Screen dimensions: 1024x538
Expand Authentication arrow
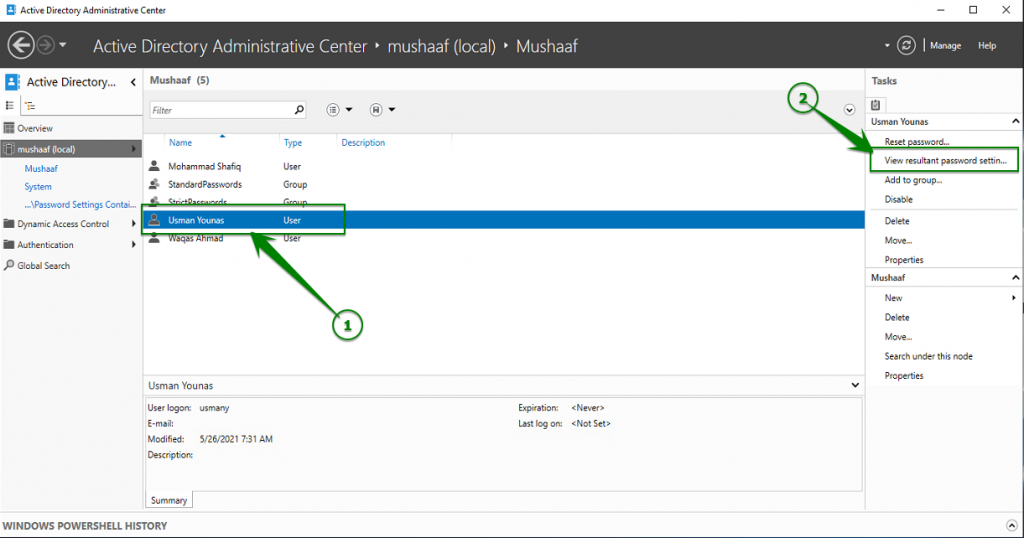(133, 245)
